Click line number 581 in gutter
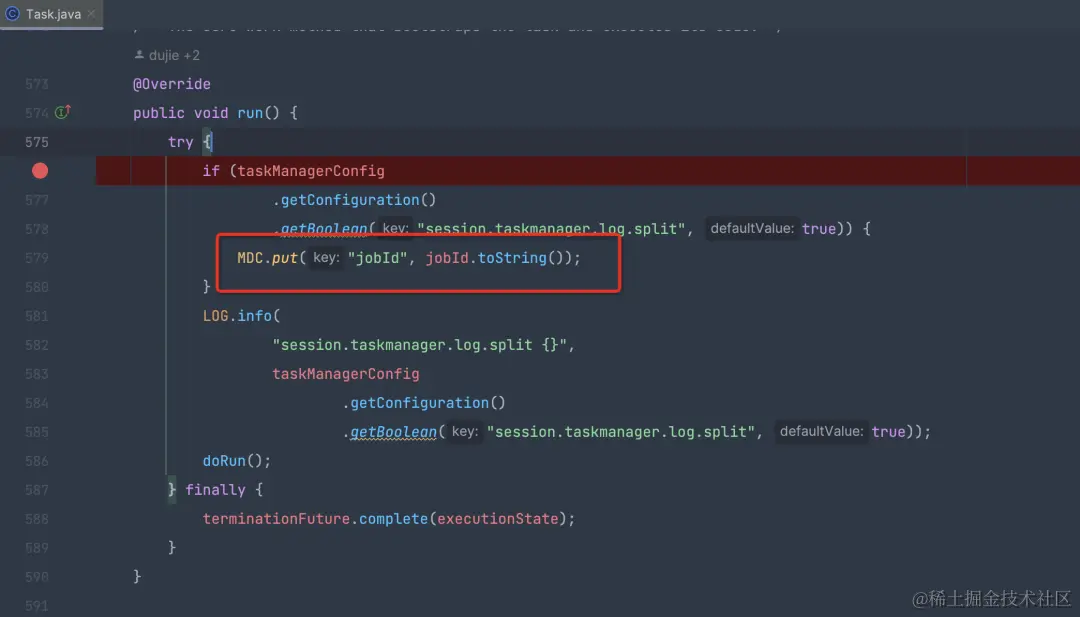 [37, 316]
